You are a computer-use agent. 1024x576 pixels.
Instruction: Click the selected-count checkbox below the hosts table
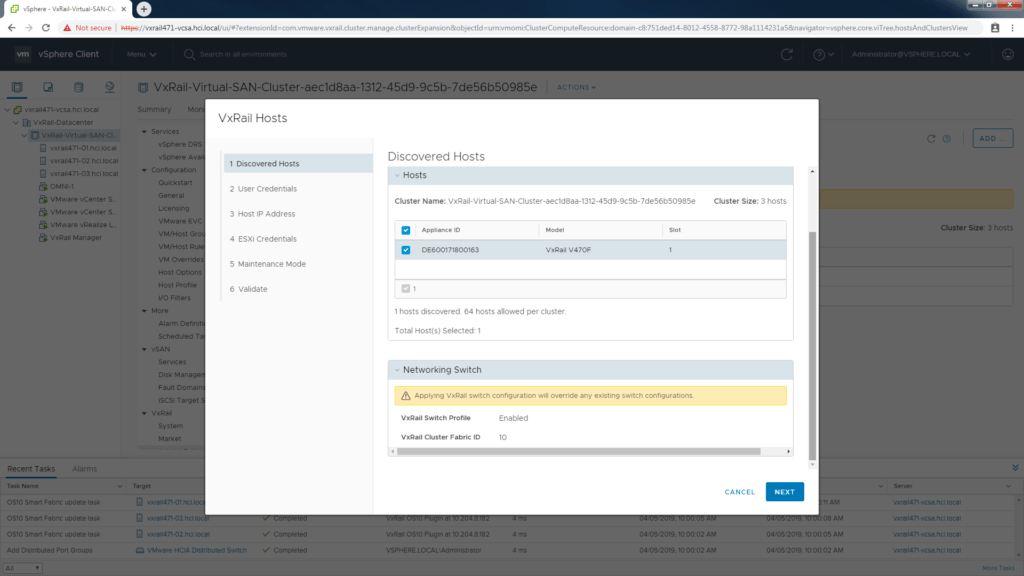[406, 289]
